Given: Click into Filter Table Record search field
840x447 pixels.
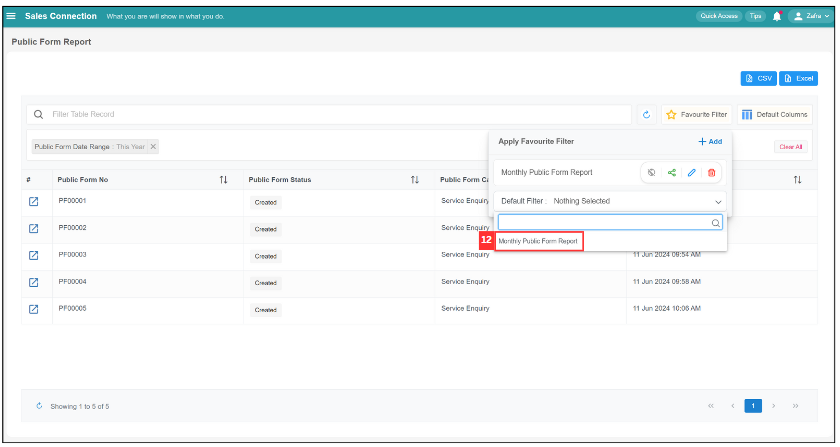Looking at the screenshot, I should (329, 114).
